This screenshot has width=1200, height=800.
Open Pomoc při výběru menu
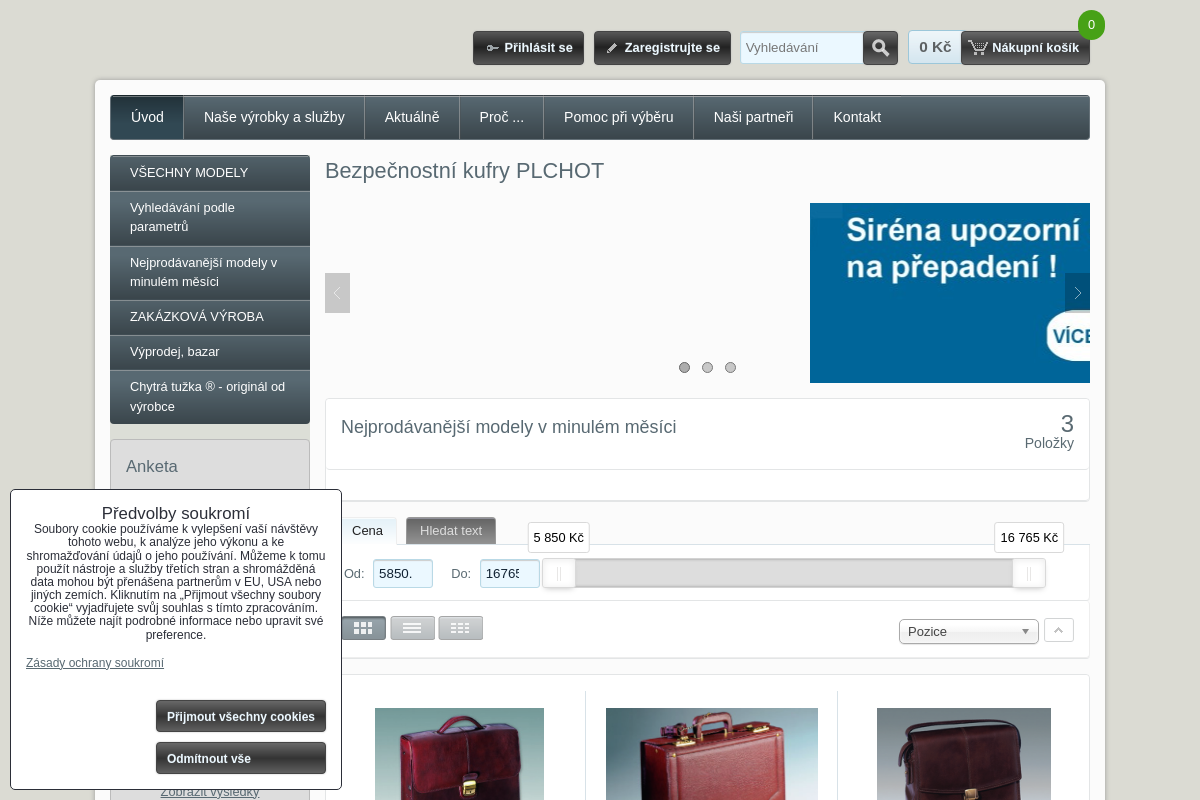pos(619,117)
